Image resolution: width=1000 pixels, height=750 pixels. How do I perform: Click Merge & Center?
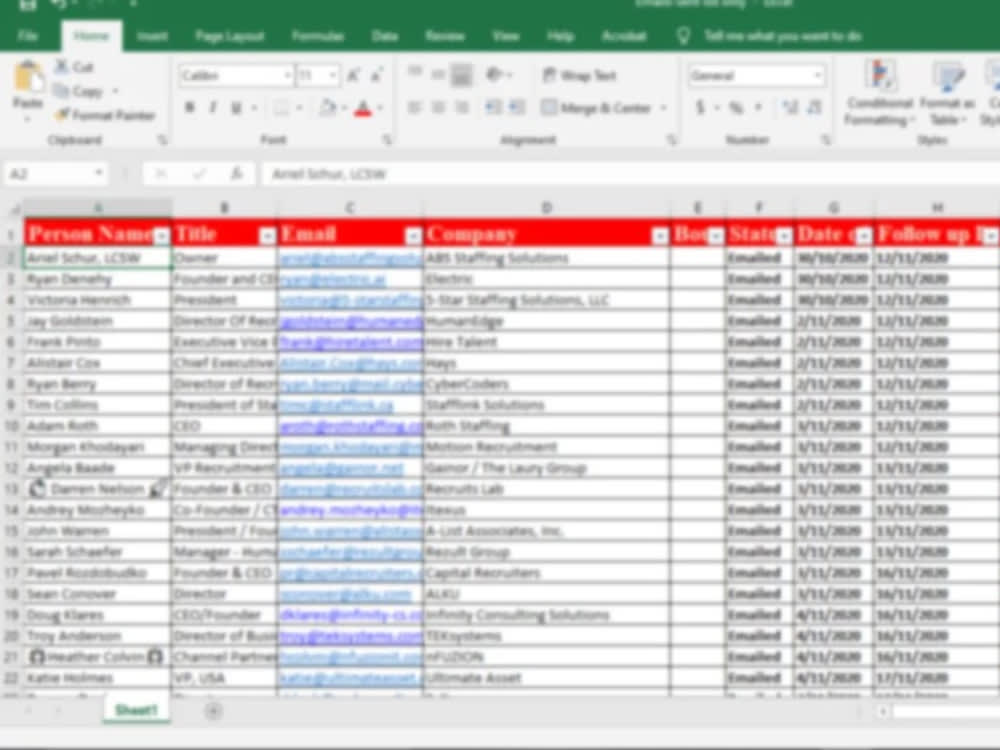click(x=596, y=108)
